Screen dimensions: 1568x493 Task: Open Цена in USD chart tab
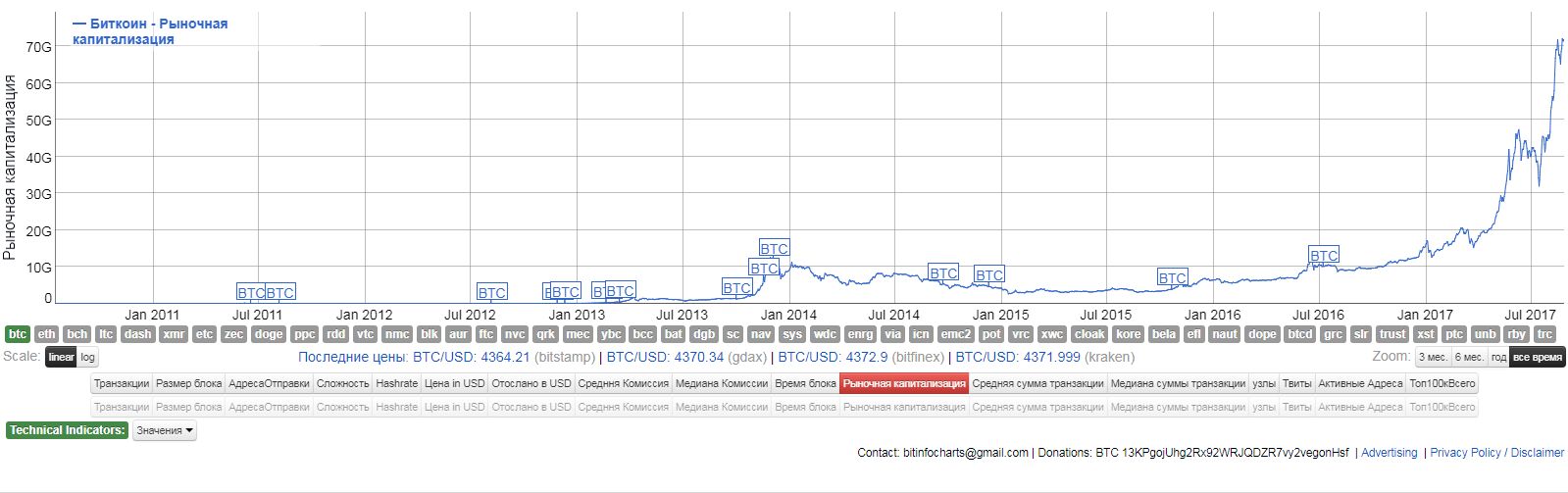(454, 383)
